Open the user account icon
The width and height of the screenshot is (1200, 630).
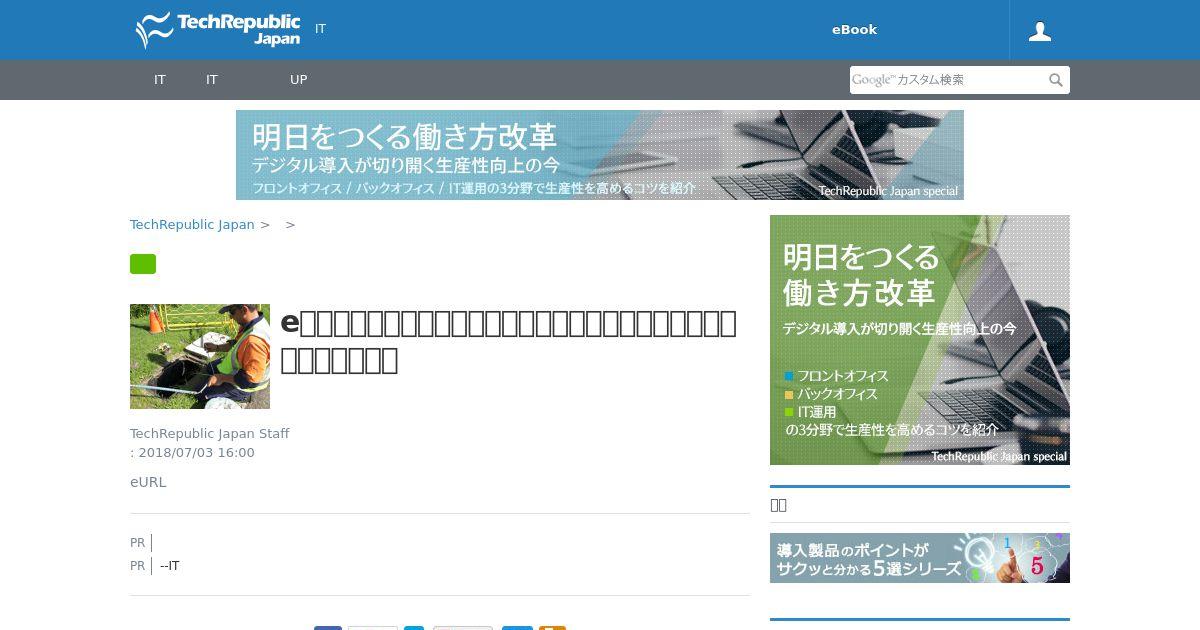click(x=1040, y=31)
